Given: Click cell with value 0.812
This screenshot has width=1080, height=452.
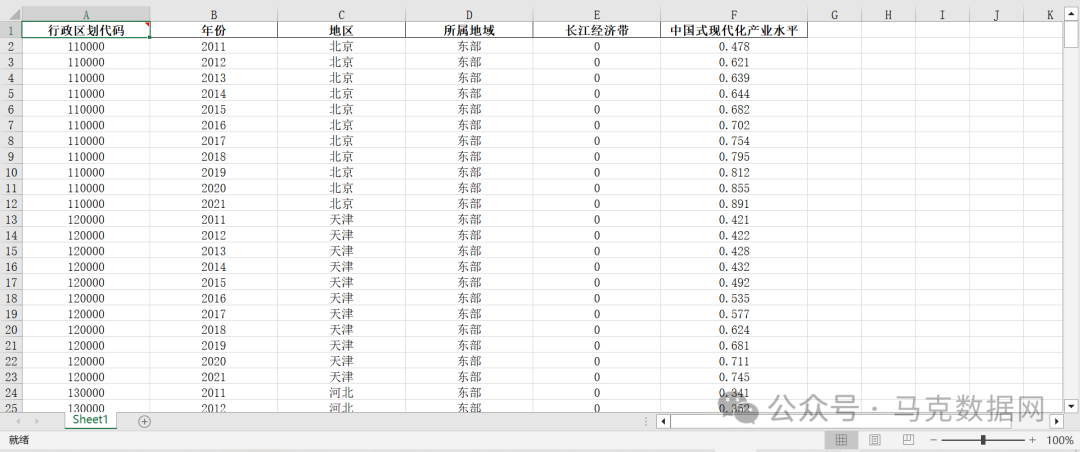Looking at the screenshot, I should tap(734, 172).
